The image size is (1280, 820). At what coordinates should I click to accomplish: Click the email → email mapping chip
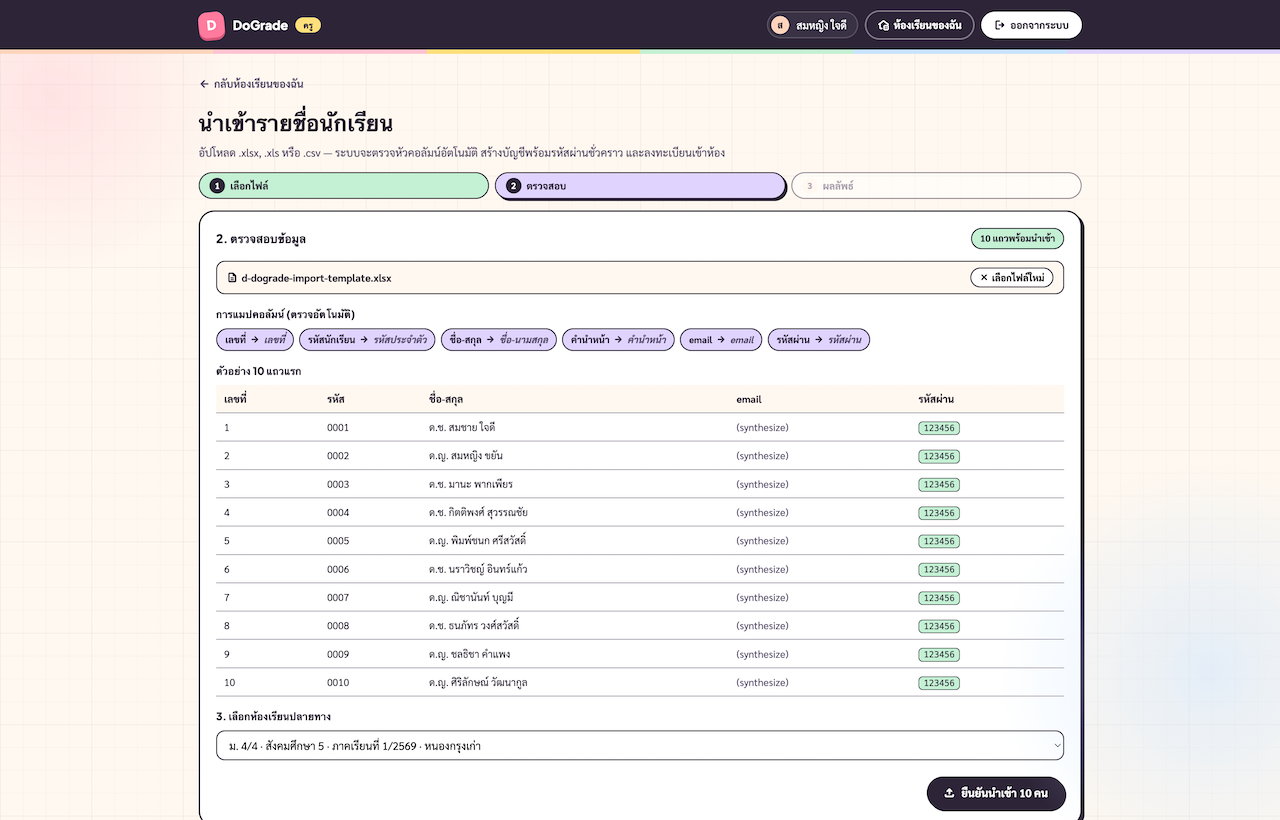pos(721,340)
